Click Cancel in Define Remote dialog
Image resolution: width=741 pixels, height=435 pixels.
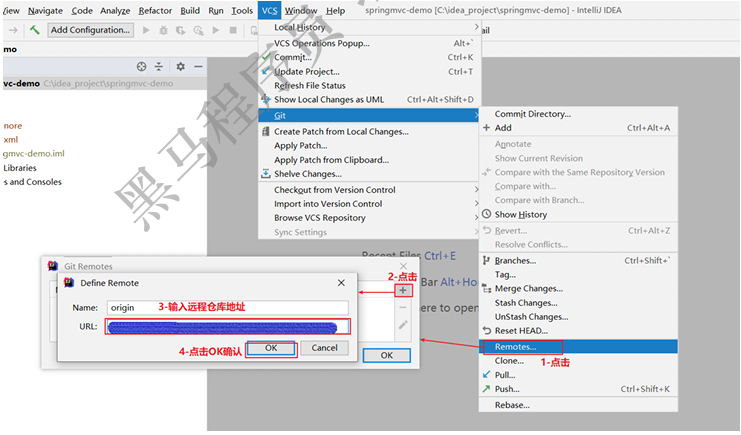tap(325, 348)
